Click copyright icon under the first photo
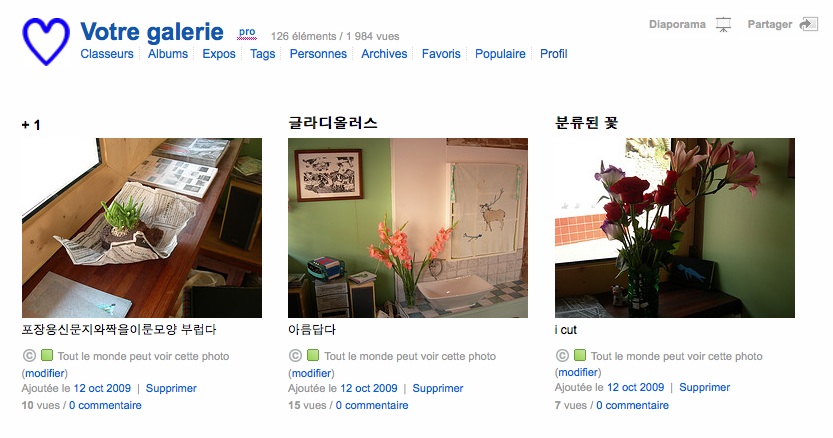The height and width of the screenshot is (438, 833). [29, 356]
